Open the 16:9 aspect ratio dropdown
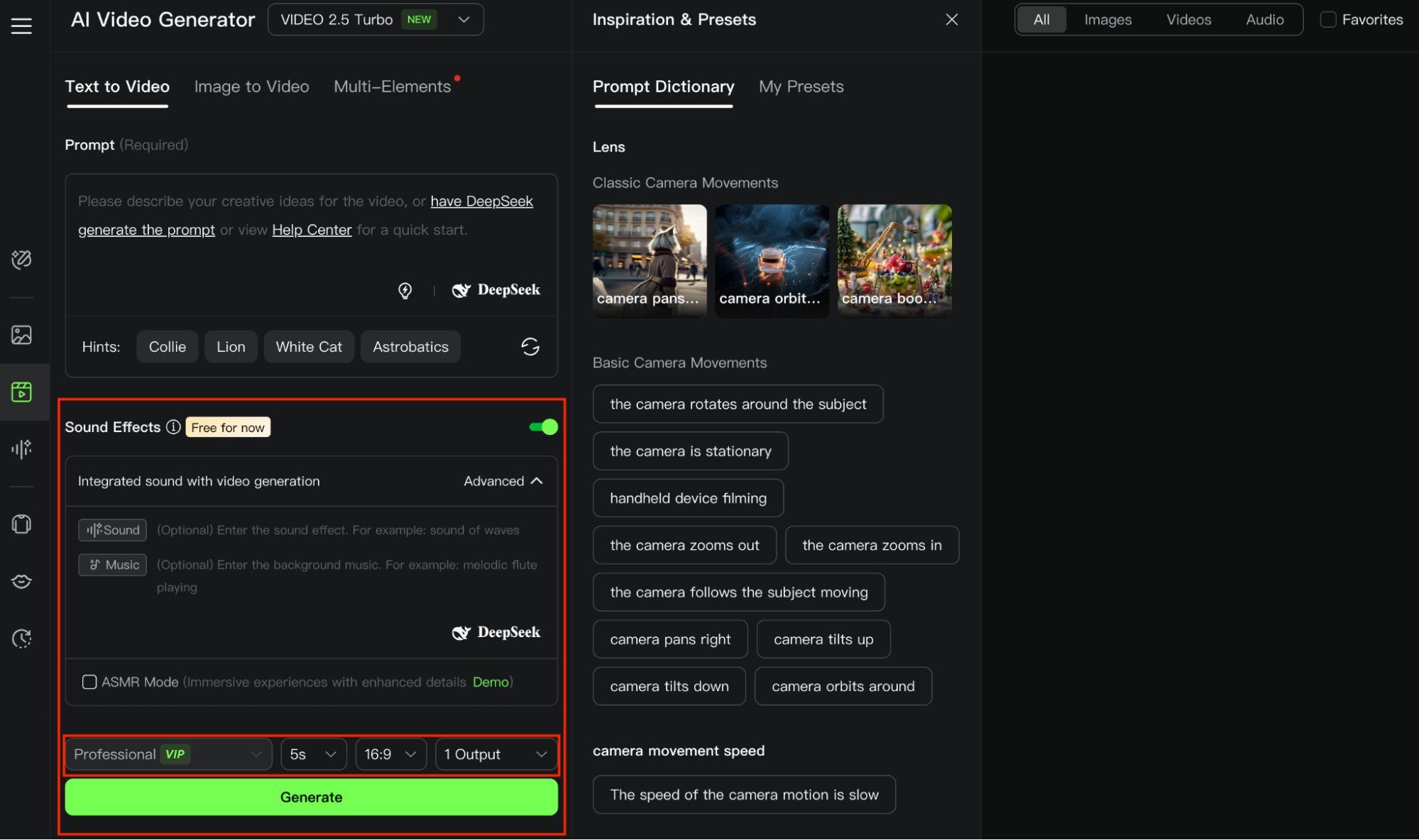Image resolution: width=1419 pixels, height=840 pixels. (390, 754)
